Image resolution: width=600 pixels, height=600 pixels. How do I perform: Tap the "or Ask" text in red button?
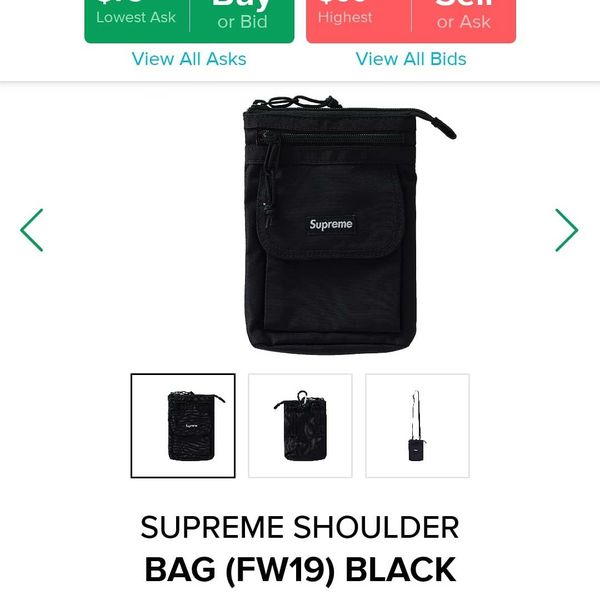464,22
